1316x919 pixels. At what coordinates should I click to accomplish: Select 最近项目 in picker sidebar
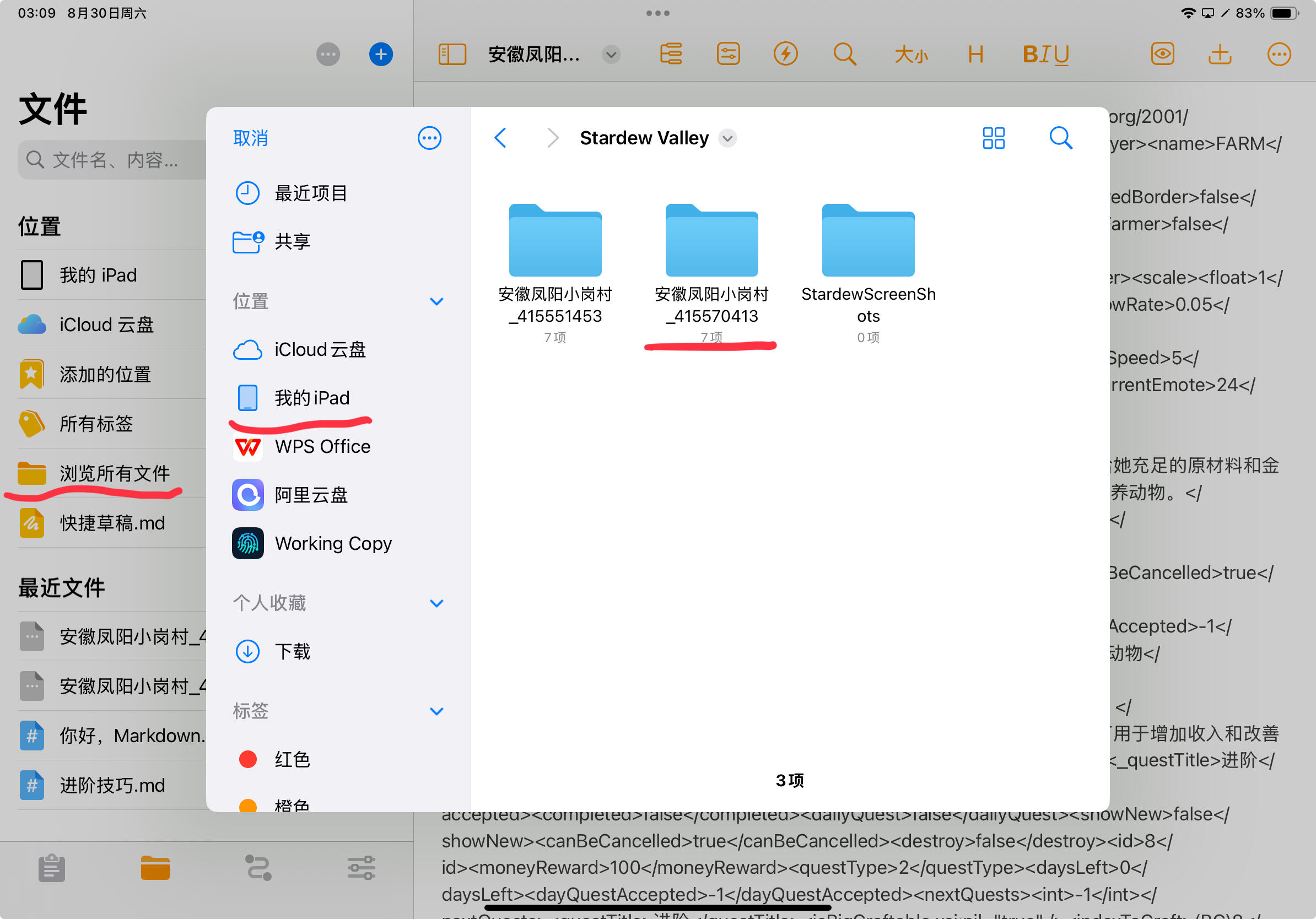click(338, 193)
